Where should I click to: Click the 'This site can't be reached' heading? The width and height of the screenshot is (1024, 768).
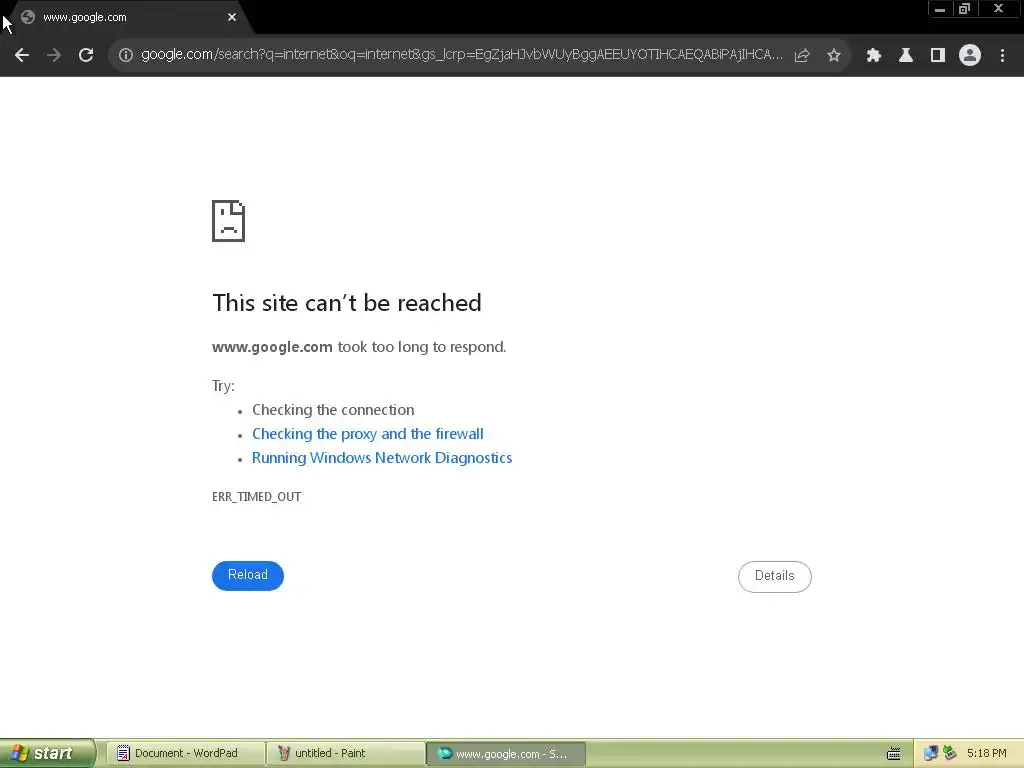click(347, 303)
